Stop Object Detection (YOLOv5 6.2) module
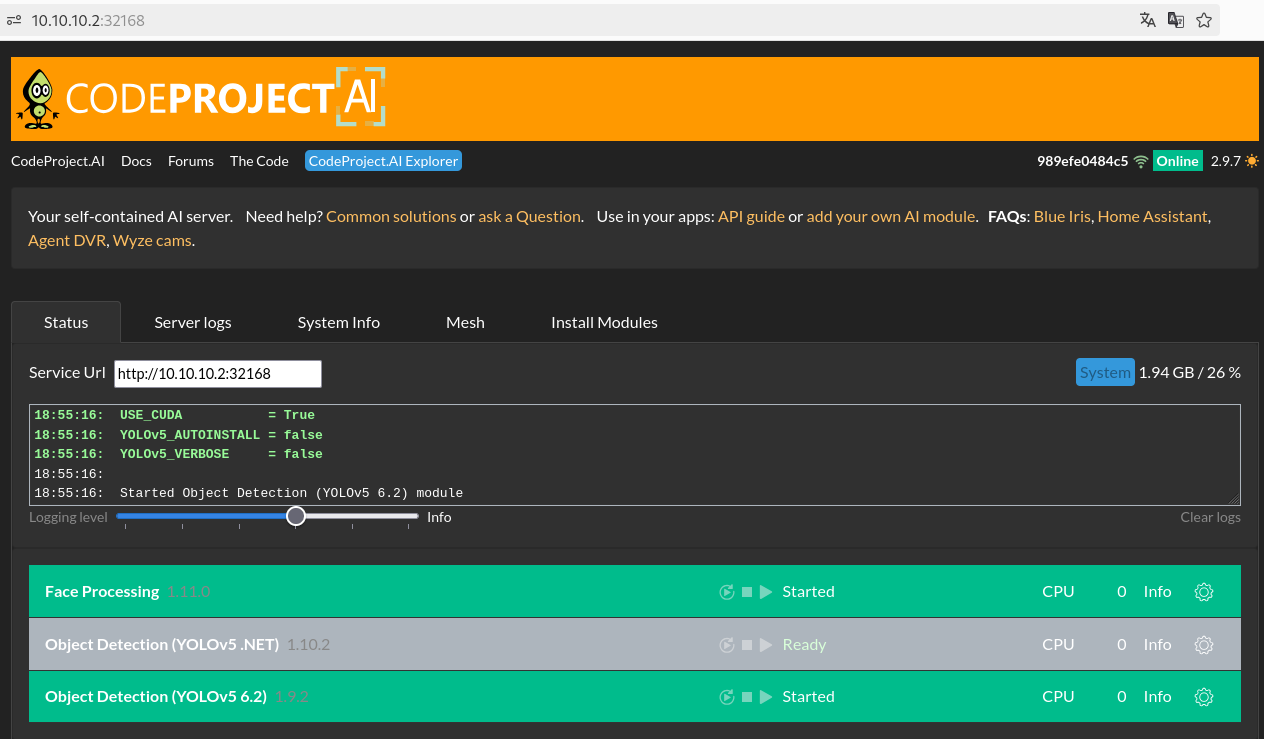This screenshot has width=1264, height=739. [x=747, y=697]
